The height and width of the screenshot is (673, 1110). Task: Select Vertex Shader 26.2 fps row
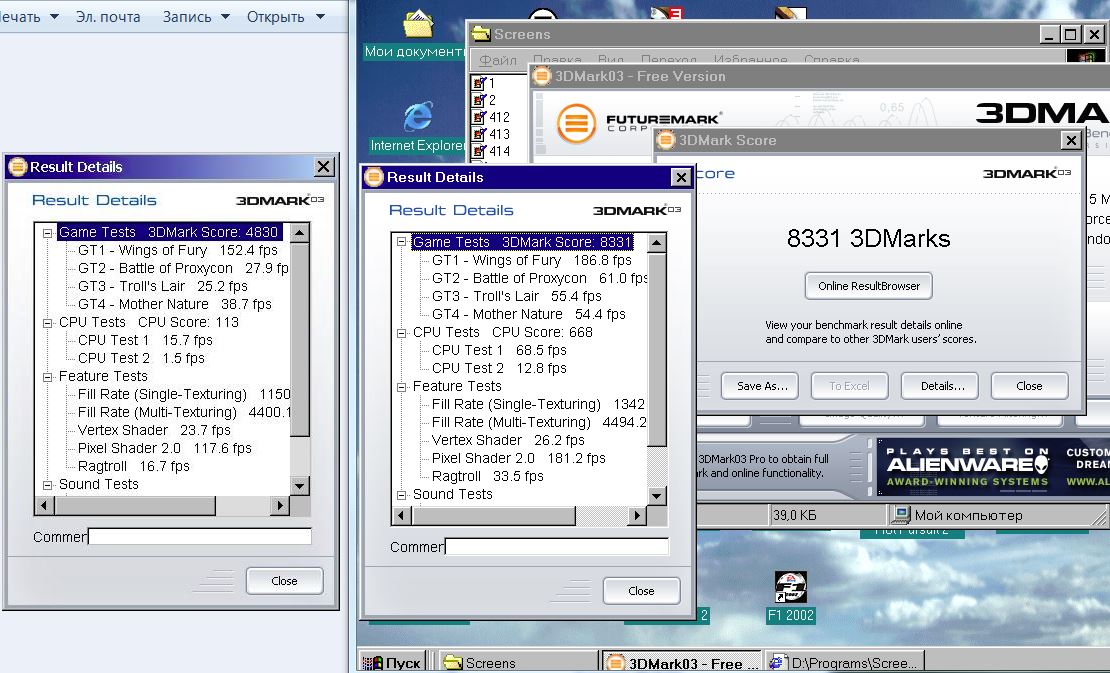[x=508, y=440]
